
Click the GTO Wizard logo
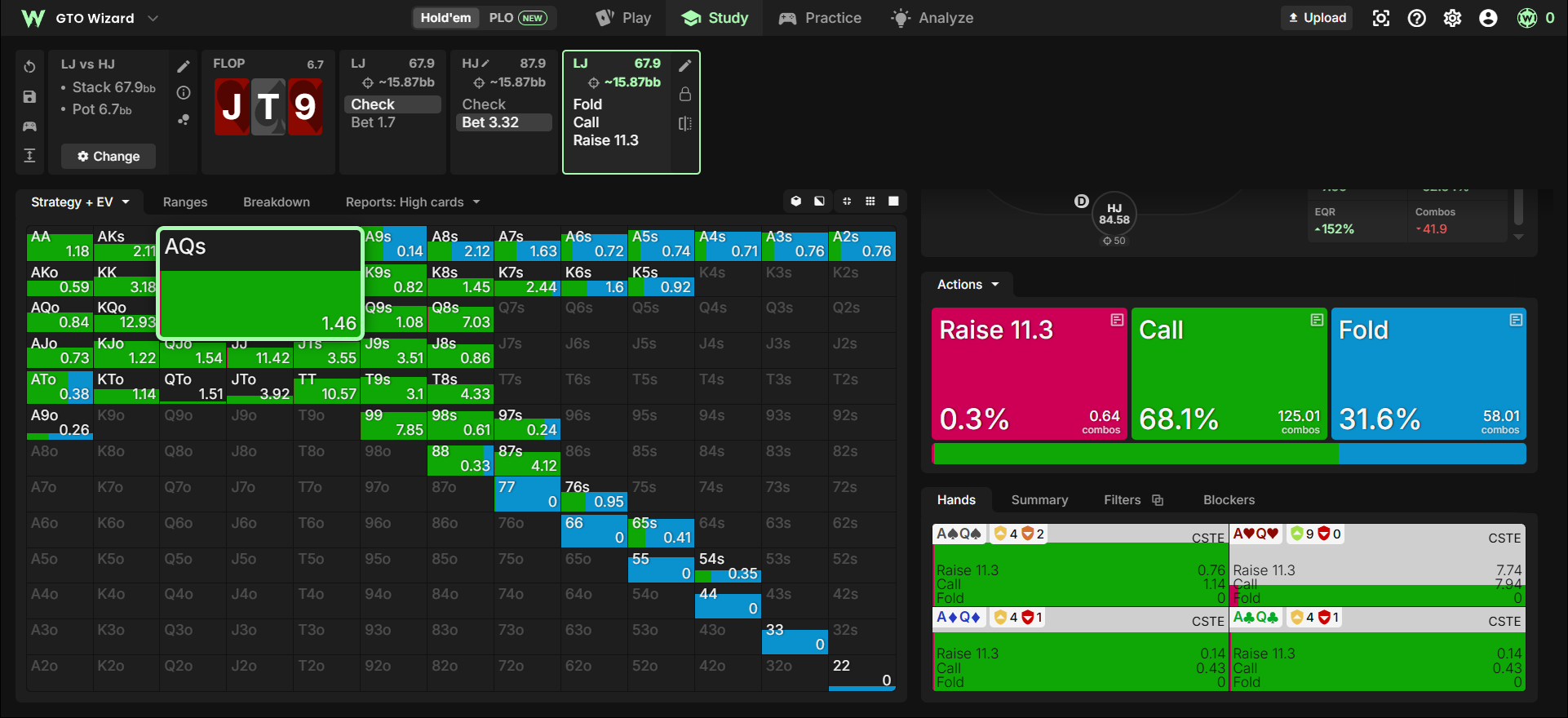[33, 18]
